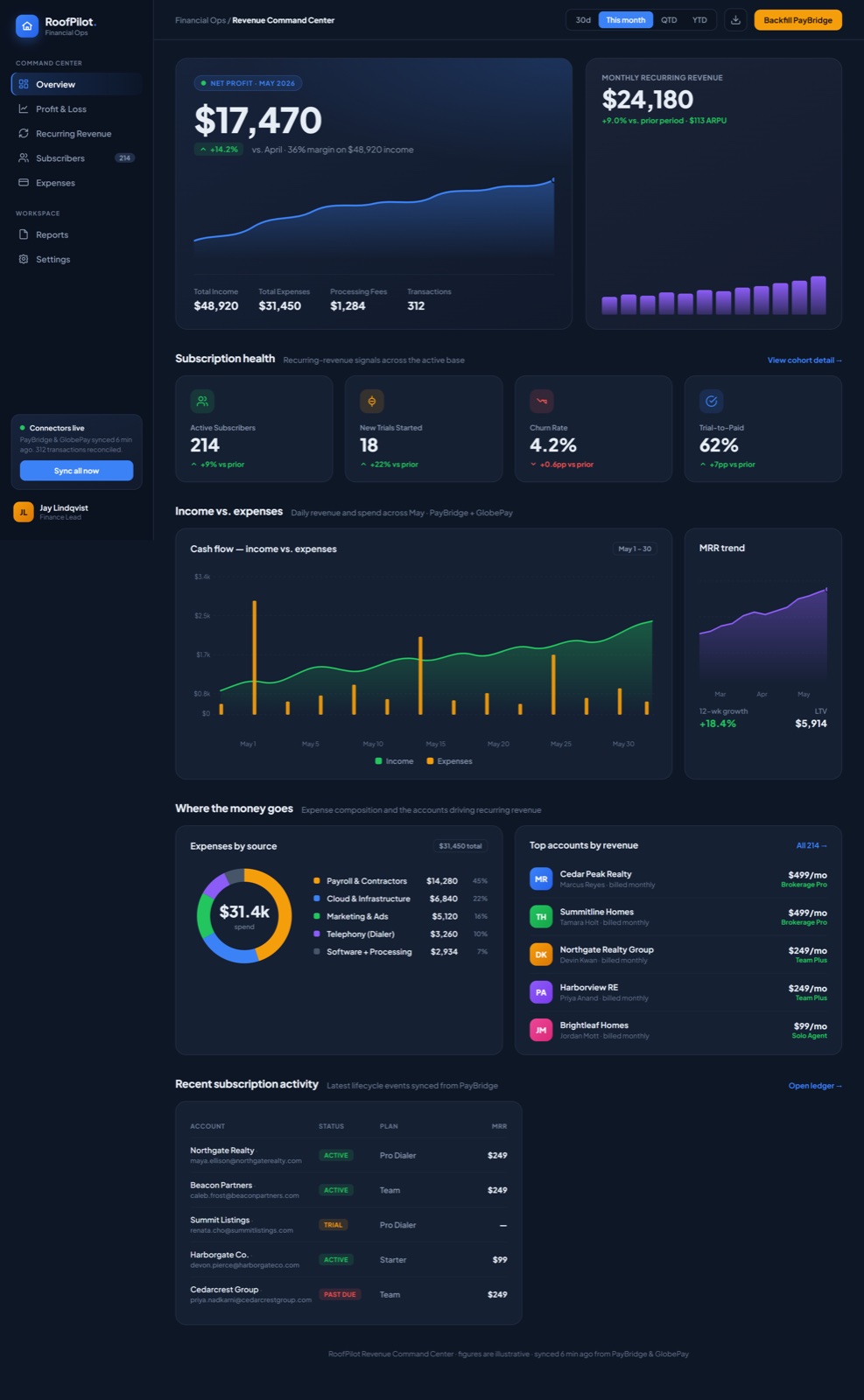Click the +14.2% profit change badge

[219, 150]
